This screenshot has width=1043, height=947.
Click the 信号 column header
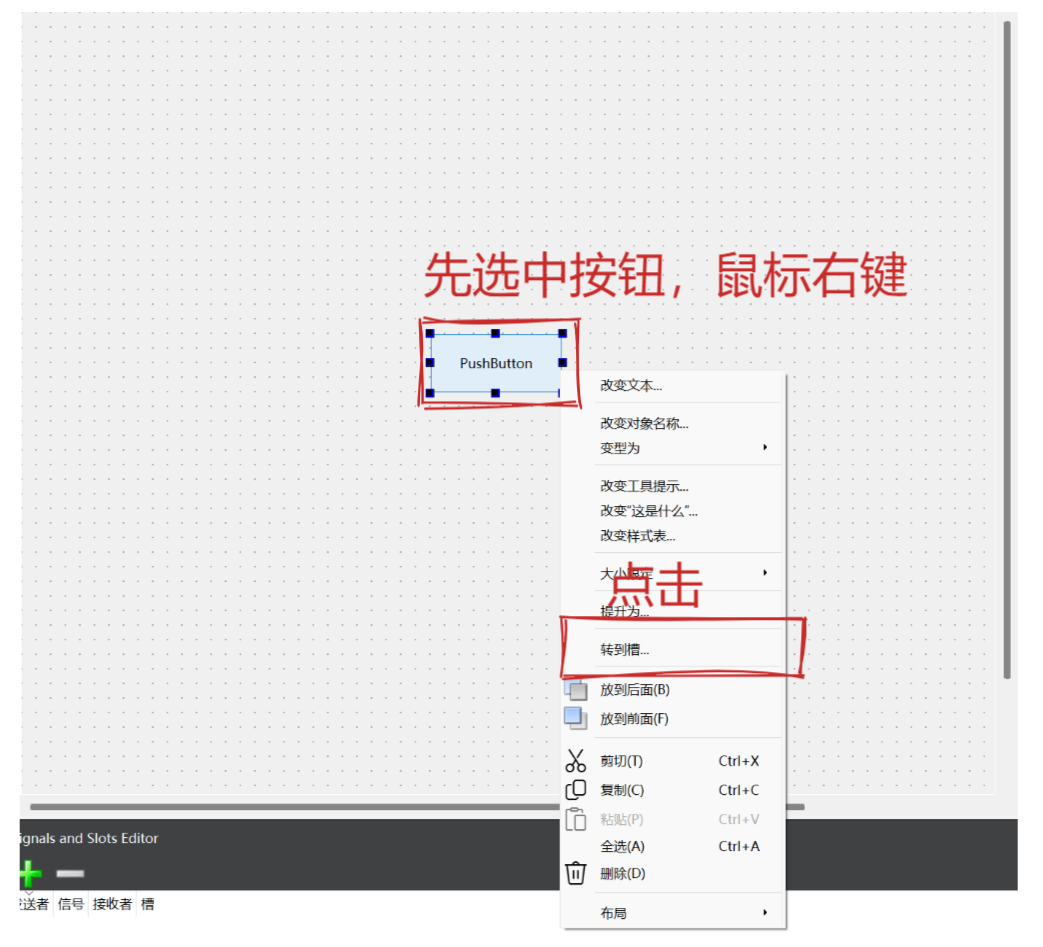tap(71, 904)
